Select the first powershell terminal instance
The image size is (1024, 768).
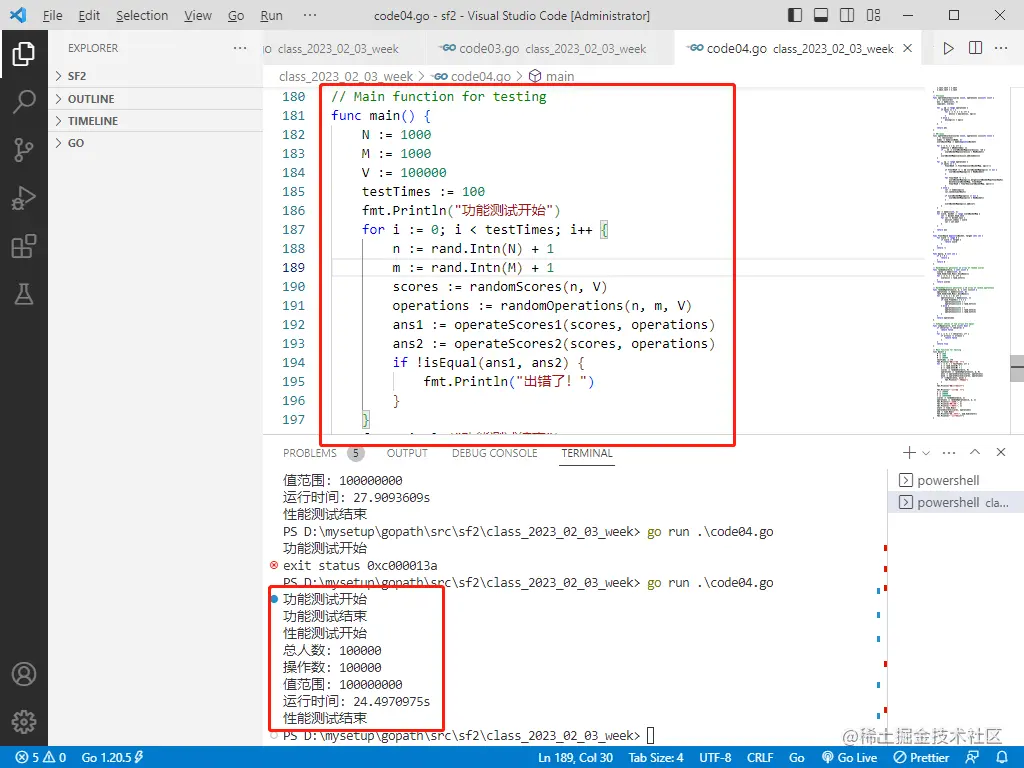(x=955, y=481)
